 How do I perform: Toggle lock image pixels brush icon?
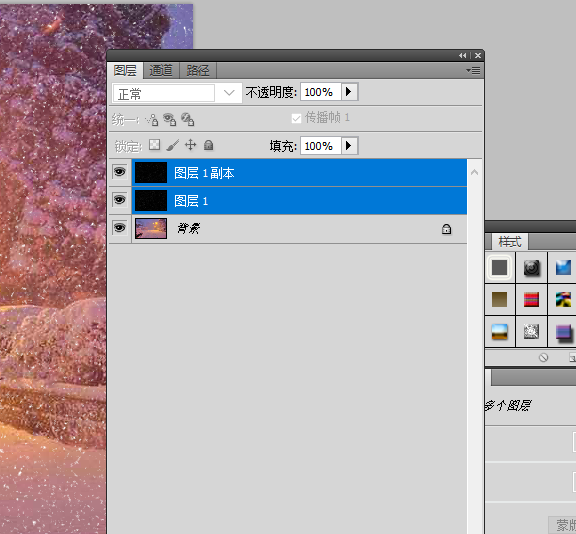point(172,145)
